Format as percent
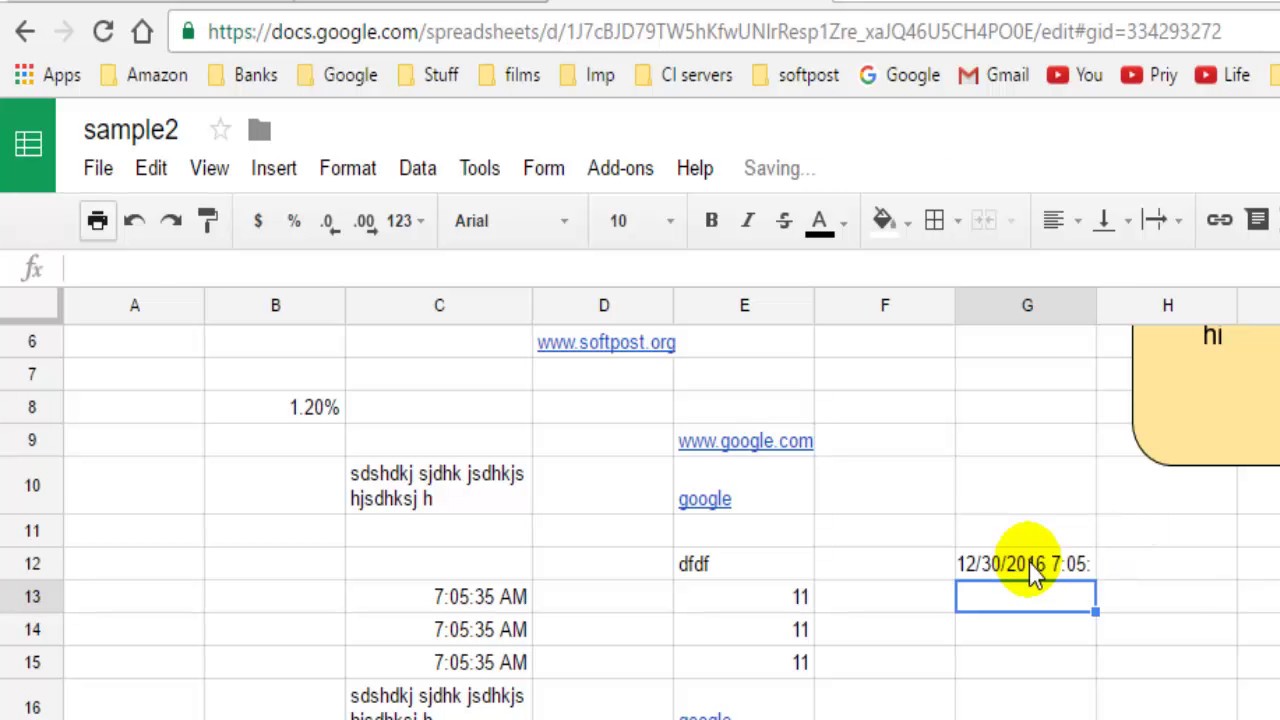Image resolution: width=1280 pixels, height=720 pixels. [x=294, y=220]
